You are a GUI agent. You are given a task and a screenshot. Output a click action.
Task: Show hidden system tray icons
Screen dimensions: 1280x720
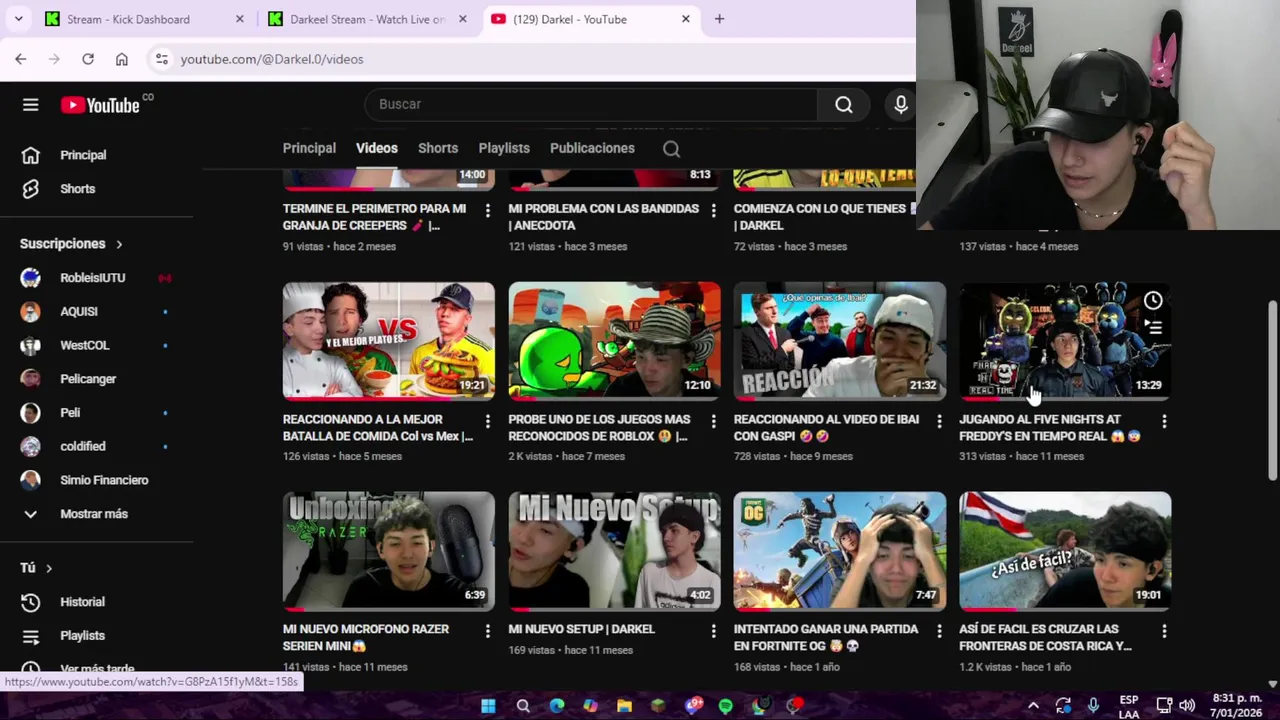1033,706
